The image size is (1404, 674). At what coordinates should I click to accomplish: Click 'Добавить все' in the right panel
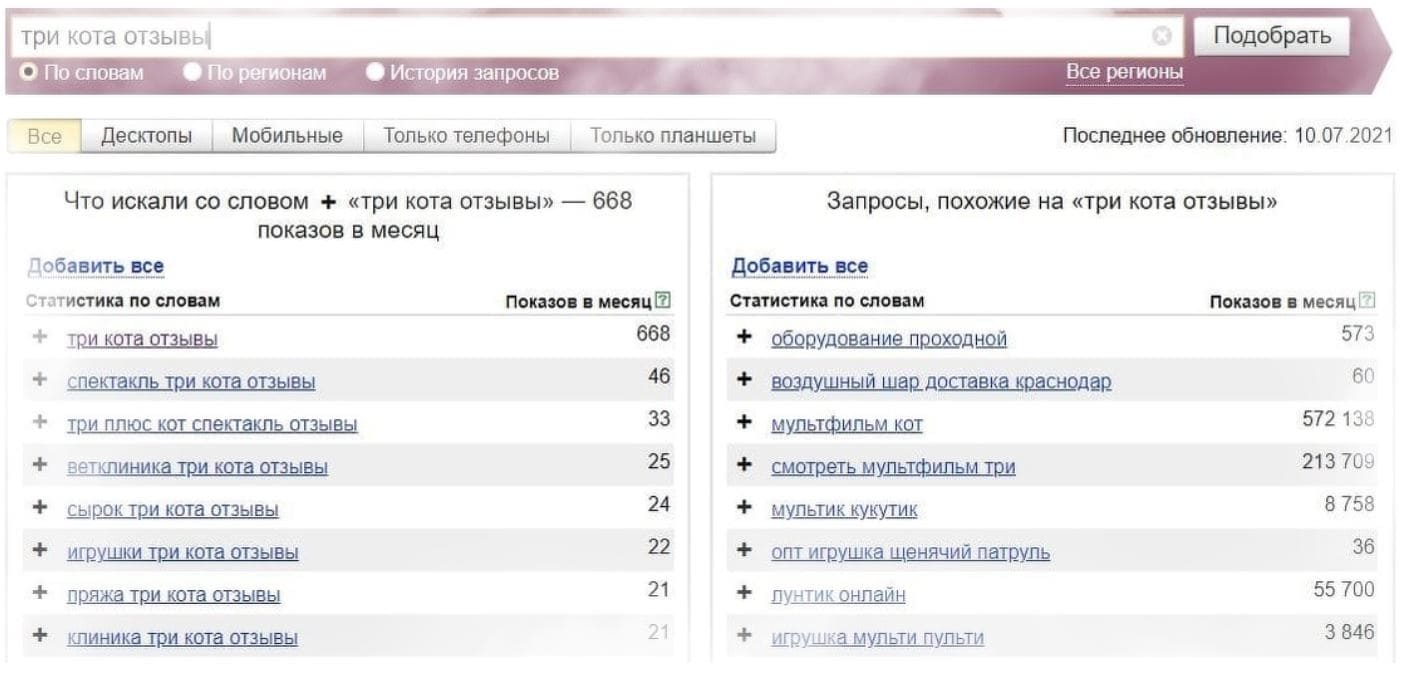coord(800,267)
